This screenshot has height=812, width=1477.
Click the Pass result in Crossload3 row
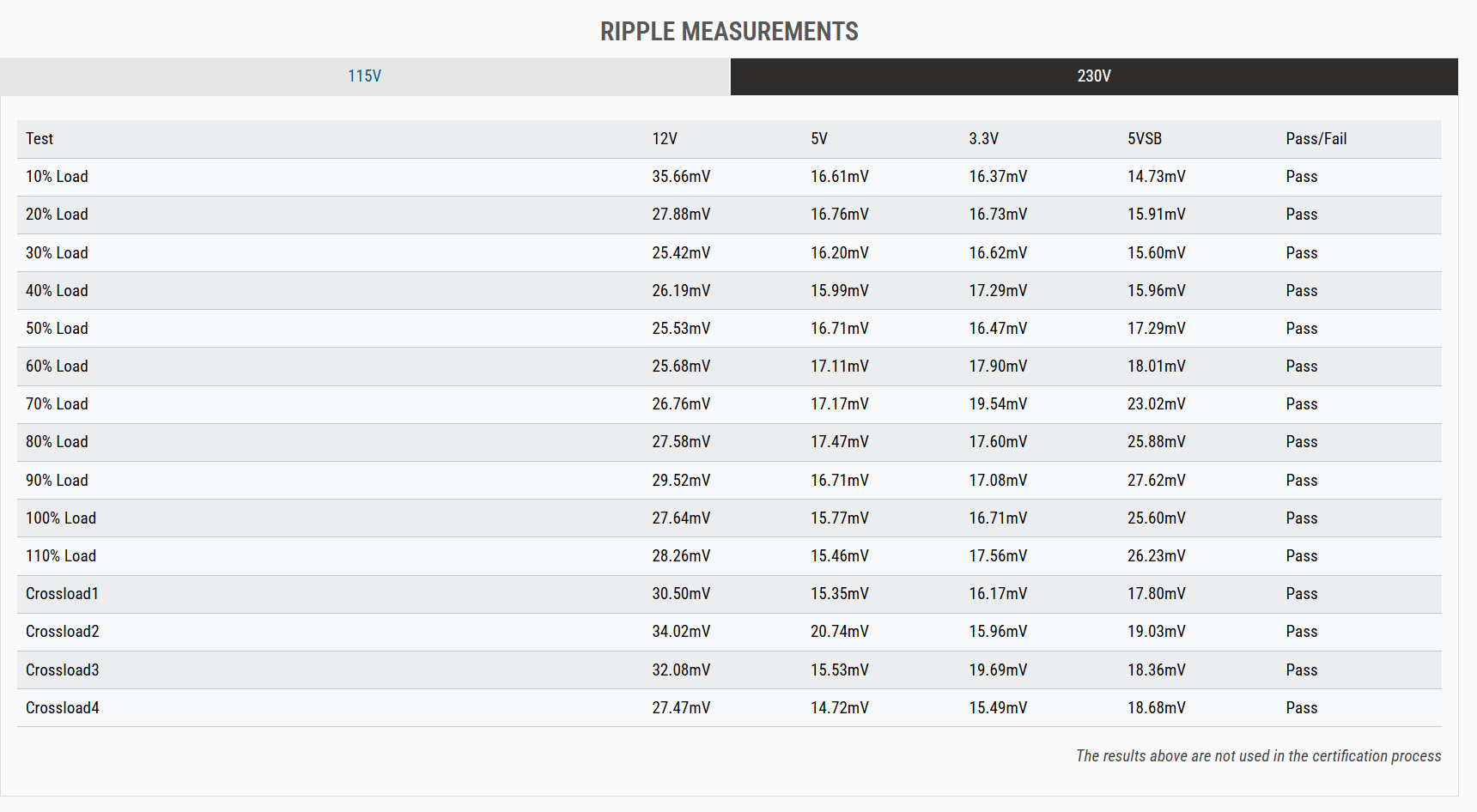1302,670
